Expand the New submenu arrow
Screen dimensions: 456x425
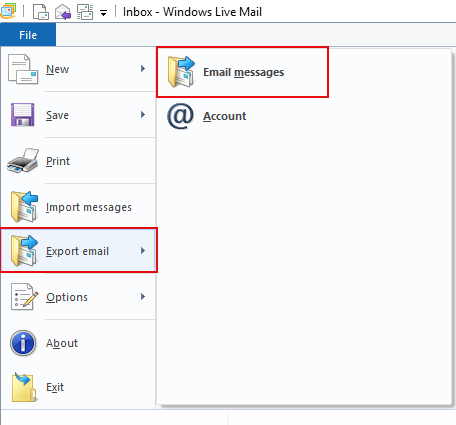click(143, 69)
